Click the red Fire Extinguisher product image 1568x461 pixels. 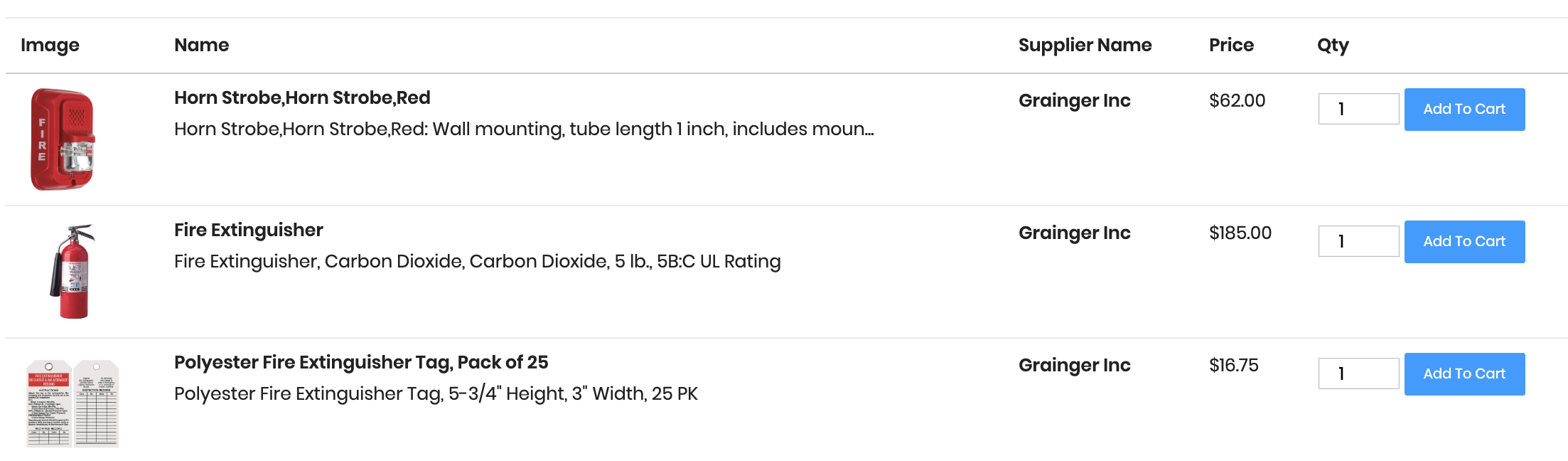tap(73, 271)
